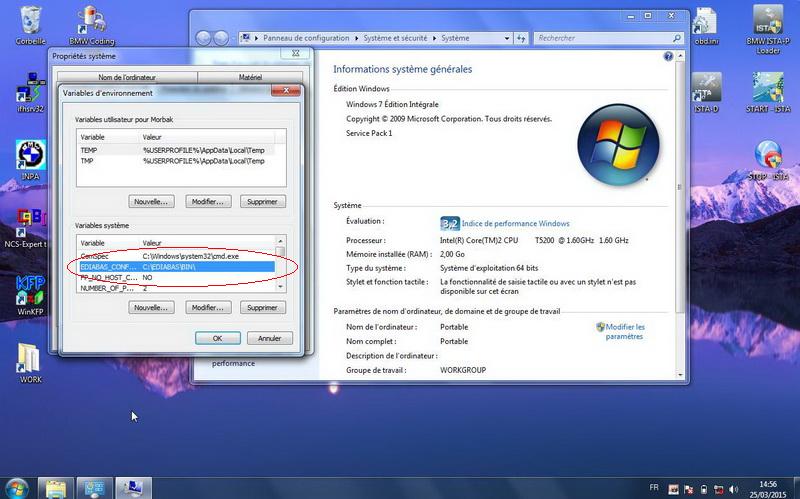Image resolution: width=800 pixels, height=499 pixels.
Task: Select the NUMBER_OF_P system variable row
Action: (176, 288)
